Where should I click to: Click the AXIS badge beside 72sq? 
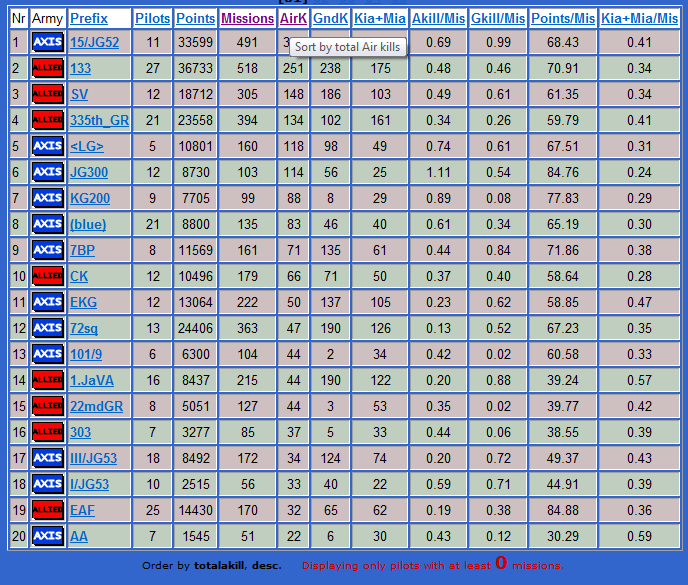48,328
